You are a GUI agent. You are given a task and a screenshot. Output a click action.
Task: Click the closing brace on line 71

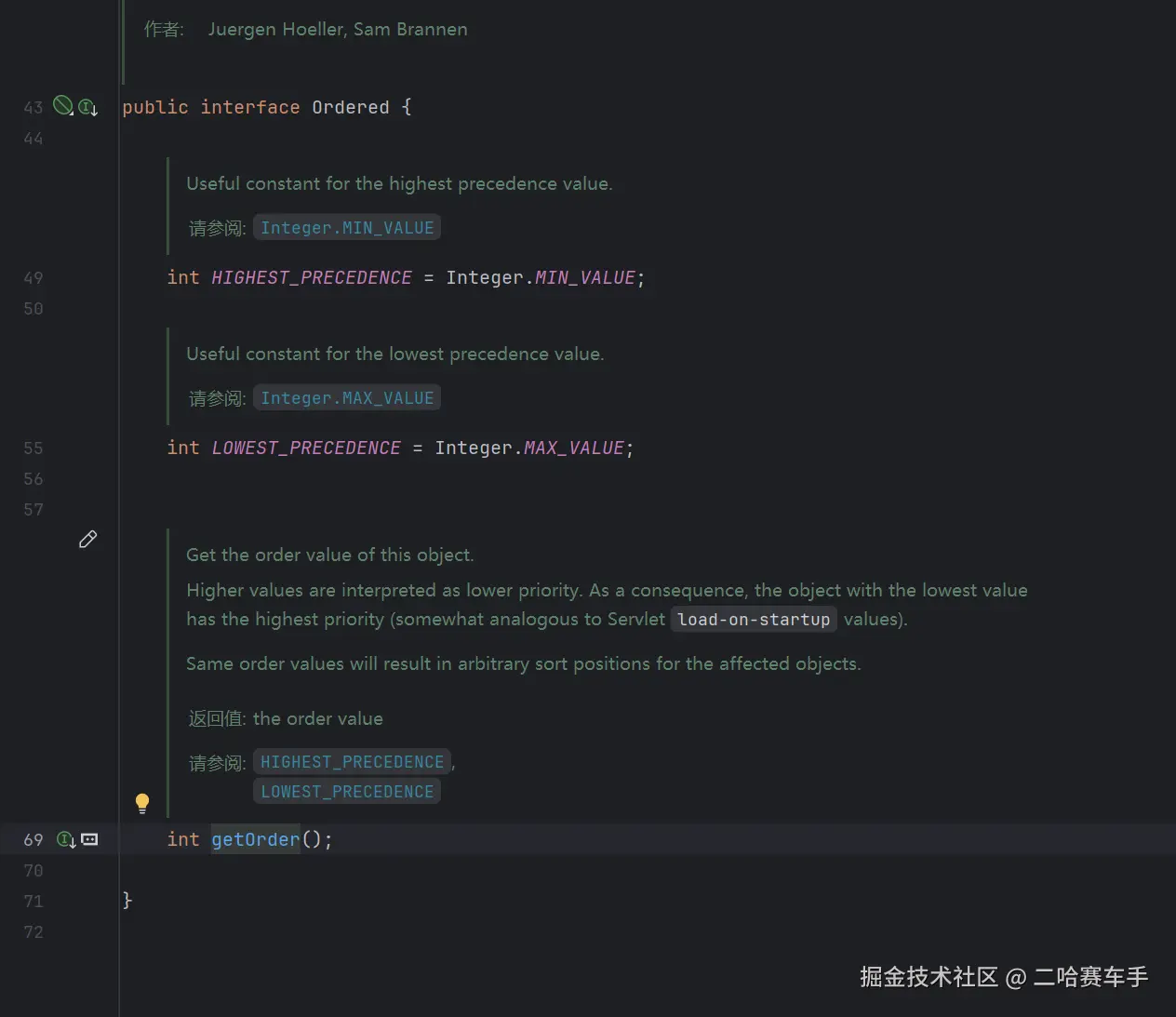(127, 900)
